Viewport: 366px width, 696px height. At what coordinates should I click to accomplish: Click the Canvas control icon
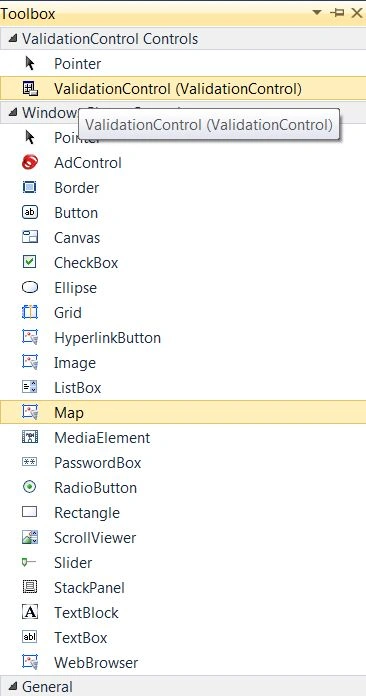click(30, 237)
